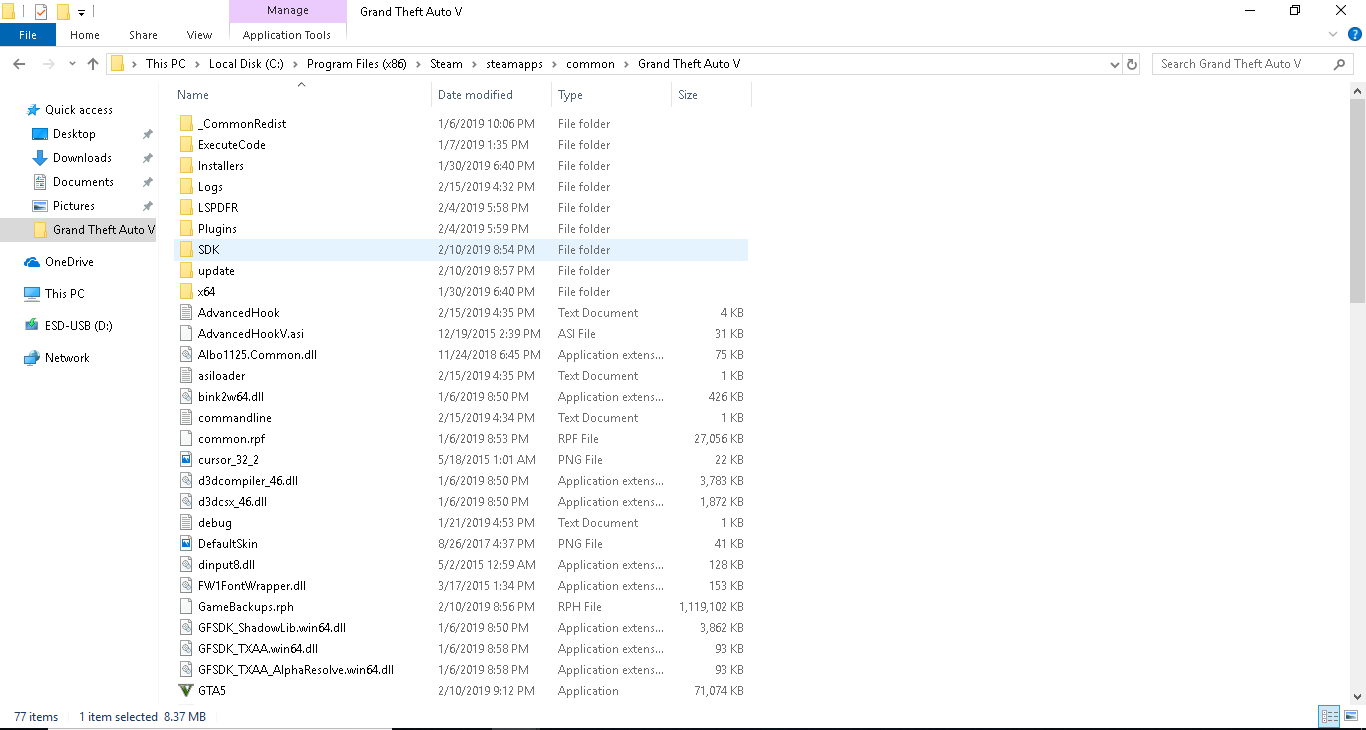Click the scrollbar up arrow
Viewport: 1366px width, 730px height.
pos(1357,91)
